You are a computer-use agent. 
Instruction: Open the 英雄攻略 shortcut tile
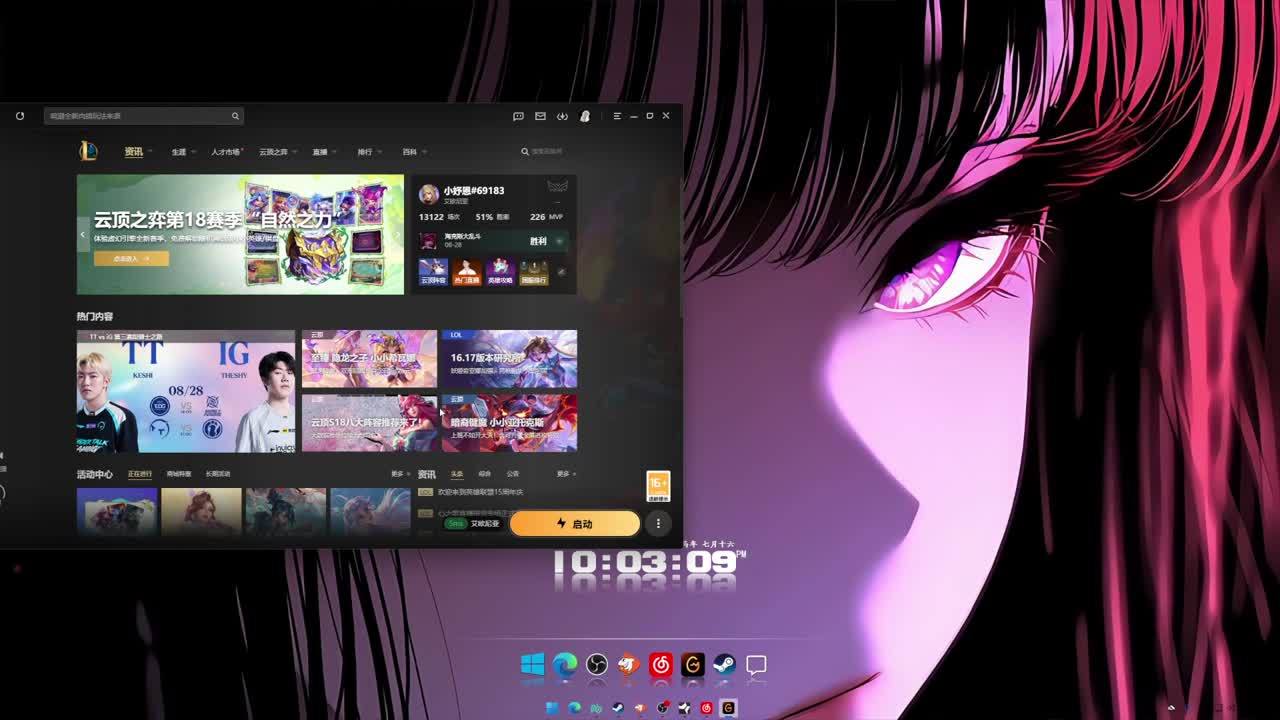tap(500, 271)
